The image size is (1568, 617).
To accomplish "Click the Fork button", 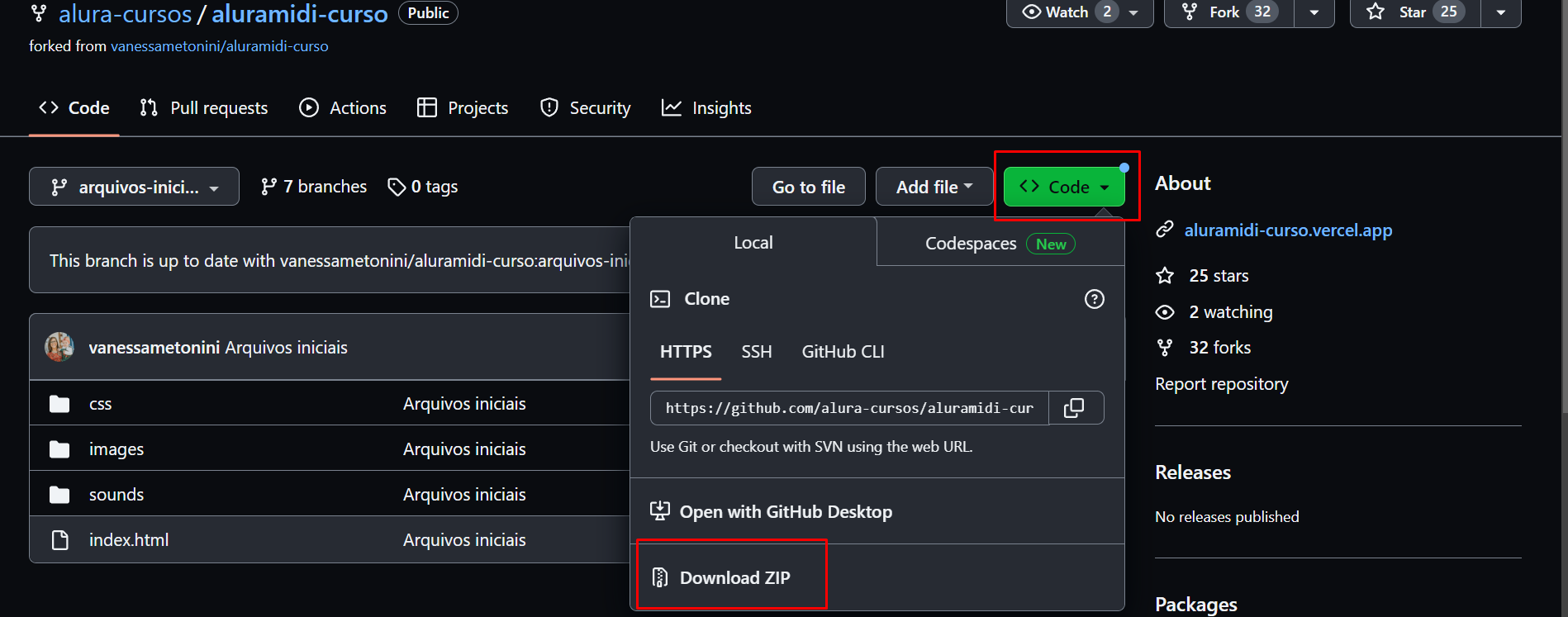I will pyautogui.click(x=1229, y=12).
